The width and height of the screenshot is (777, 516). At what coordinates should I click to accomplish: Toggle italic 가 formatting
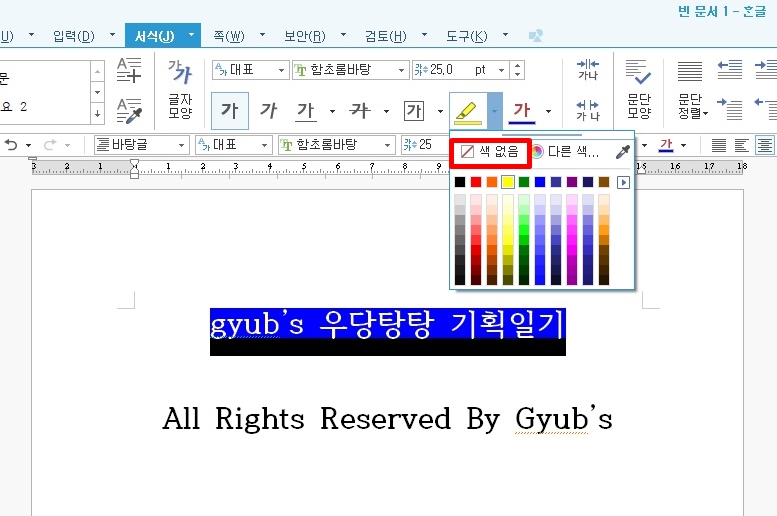coord(268,111)
